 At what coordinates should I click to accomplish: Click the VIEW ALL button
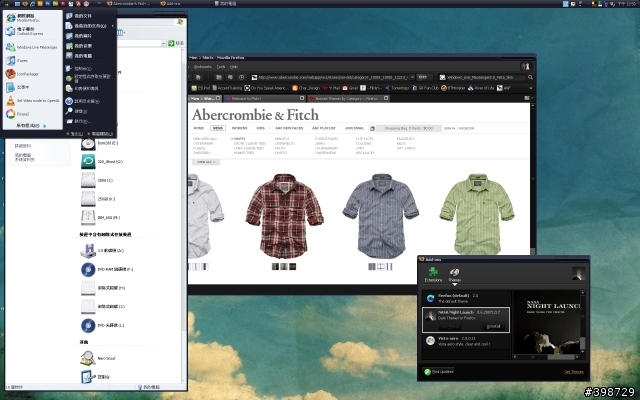[206, 162]
